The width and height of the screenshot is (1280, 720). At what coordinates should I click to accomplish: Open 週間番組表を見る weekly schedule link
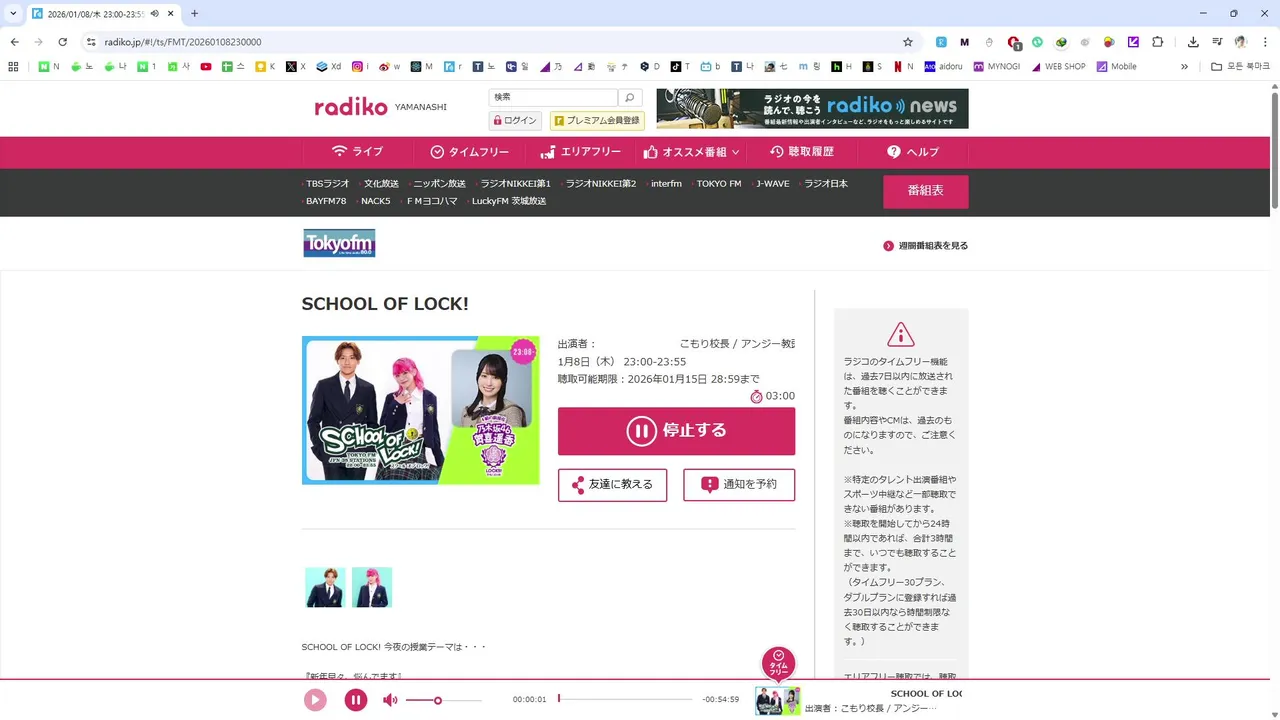tap(926, 246)
